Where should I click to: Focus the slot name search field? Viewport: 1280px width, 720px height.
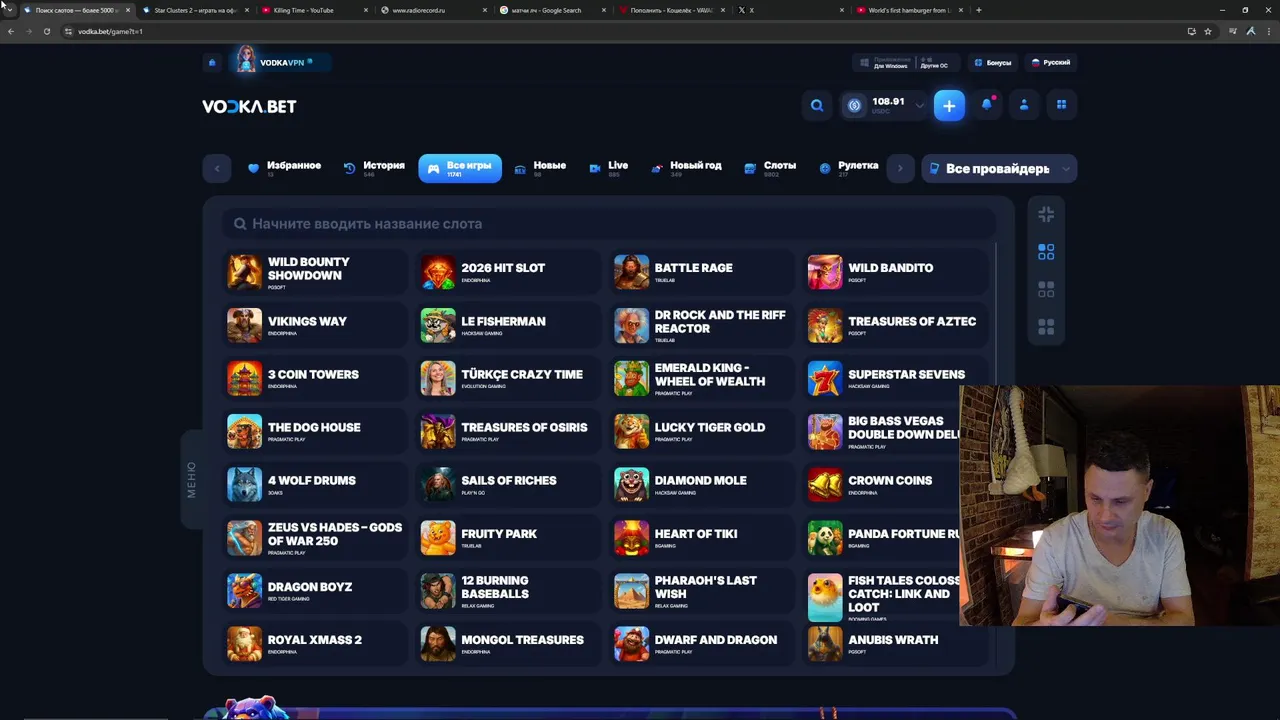pyautogui.click(x=609, y=224)
